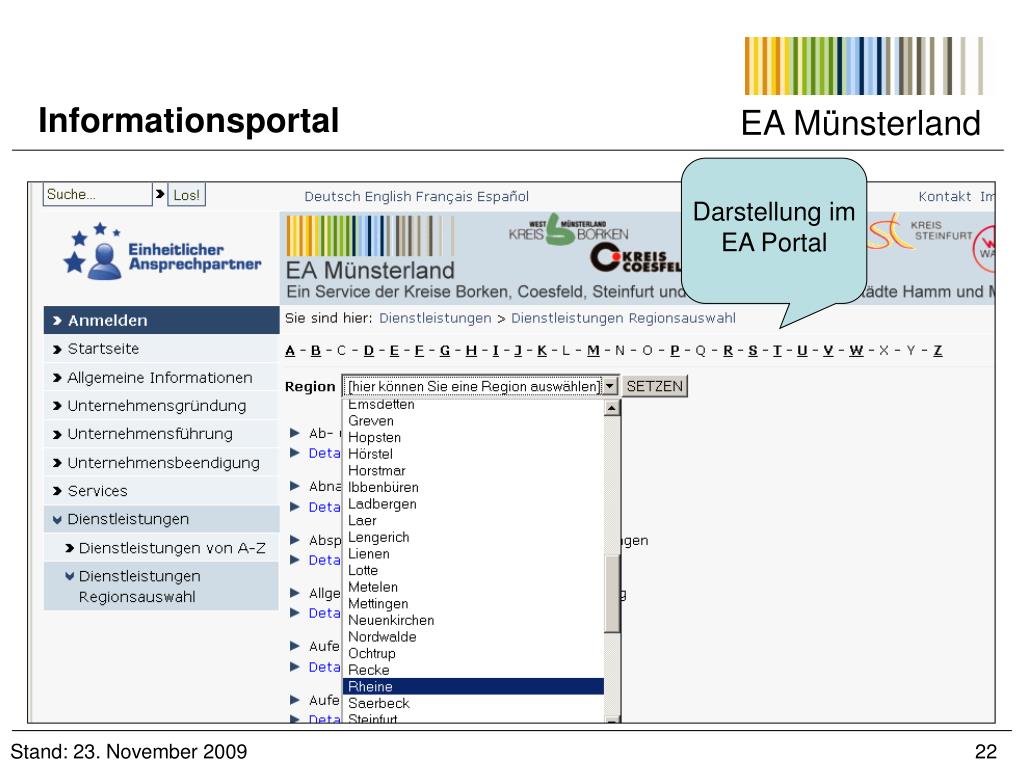This screenshot has height=768, width=1024.
Task: Click the Einheitlicher Ansprechpartner logo
Action: (161, 254)
